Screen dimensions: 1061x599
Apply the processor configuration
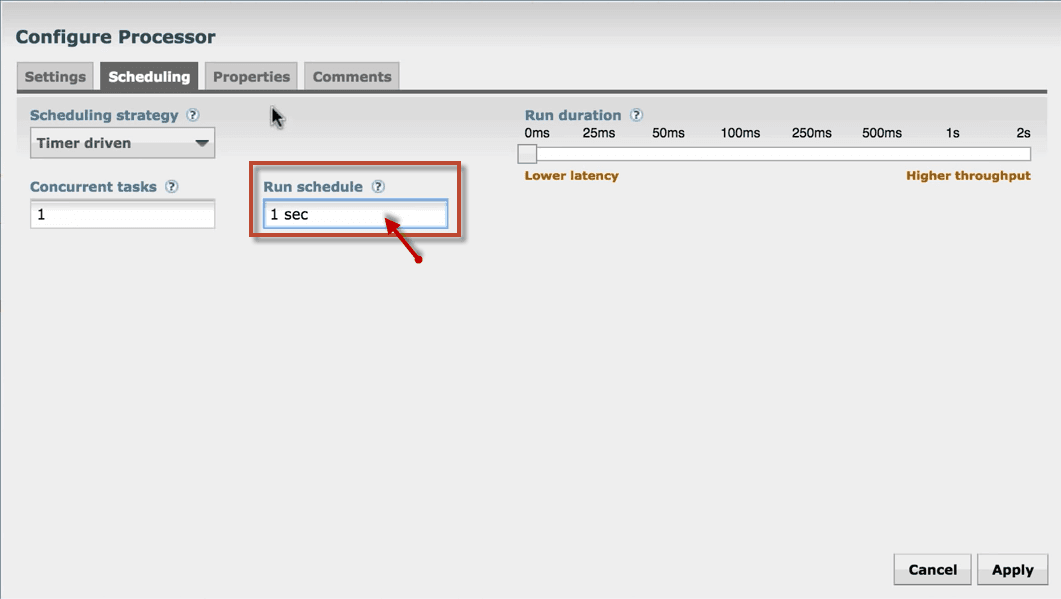pos(1012,570)
